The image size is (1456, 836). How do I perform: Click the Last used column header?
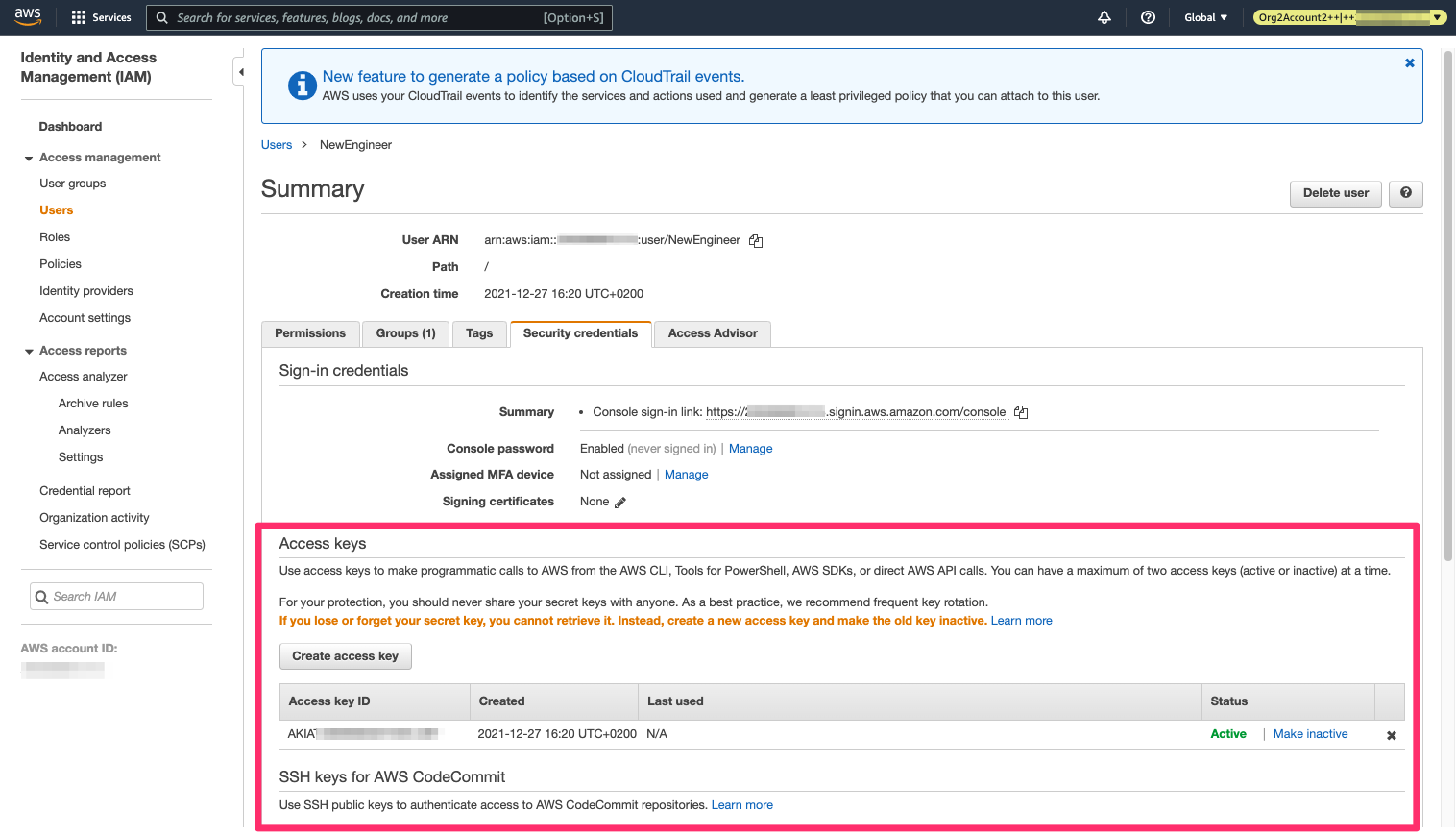coord(920,701)
